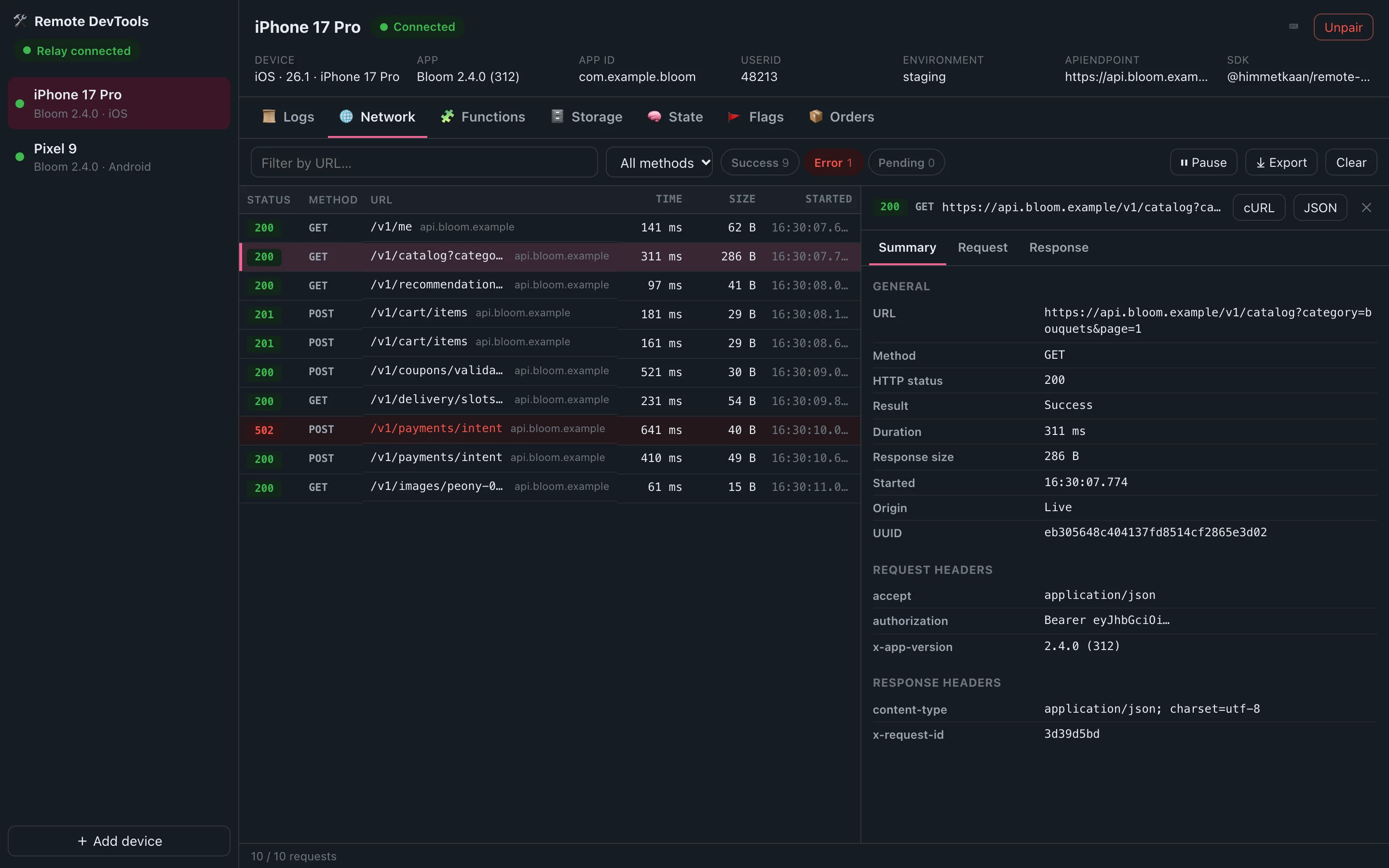This screenshot has height=868, width=1389.
Task: Select the /v1/me request row
Action: point(549,228)
